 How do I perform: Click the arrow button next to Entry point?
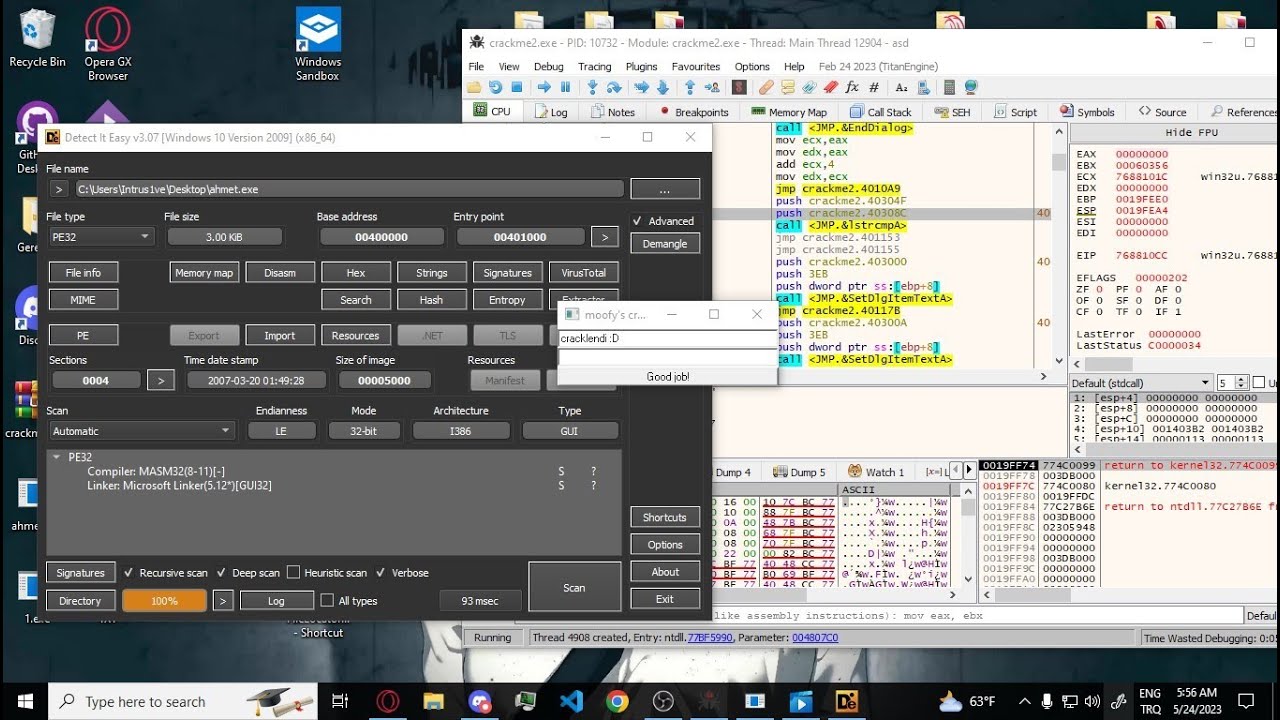[x=604, y=237]
